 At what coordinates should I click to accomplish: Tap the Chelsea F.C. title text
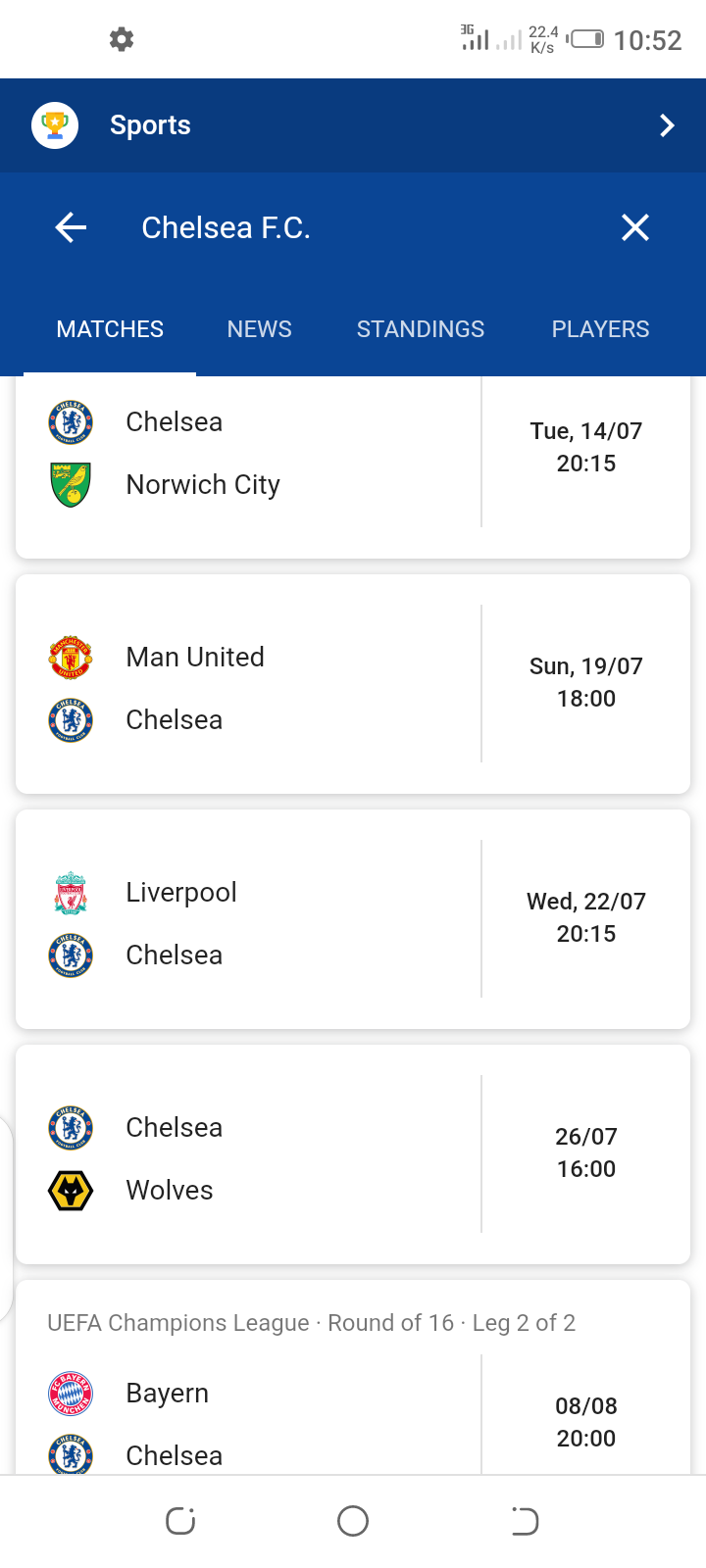226,228
